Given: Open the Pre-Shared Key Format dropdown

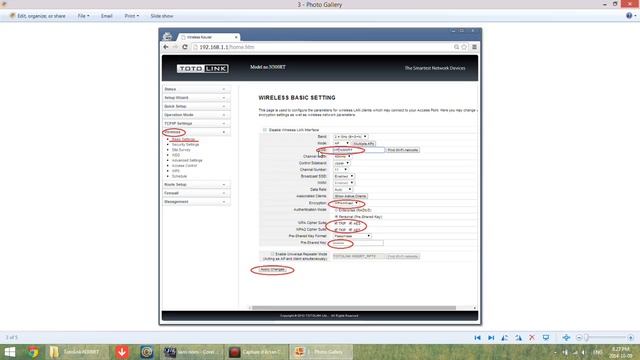Looking at the screenshot, I should click(352, 236).
